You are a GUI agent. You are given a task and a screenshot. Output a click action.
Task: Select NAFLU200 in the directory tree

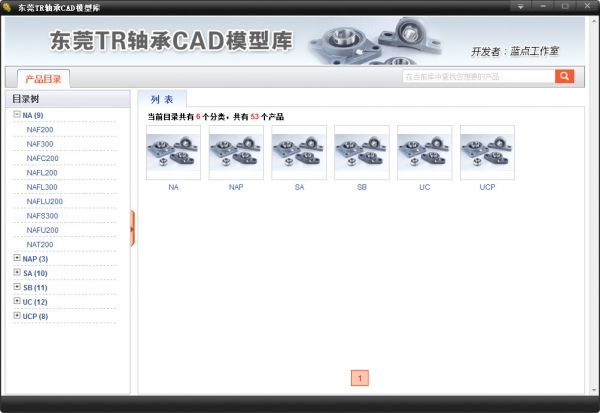[44, 201]
